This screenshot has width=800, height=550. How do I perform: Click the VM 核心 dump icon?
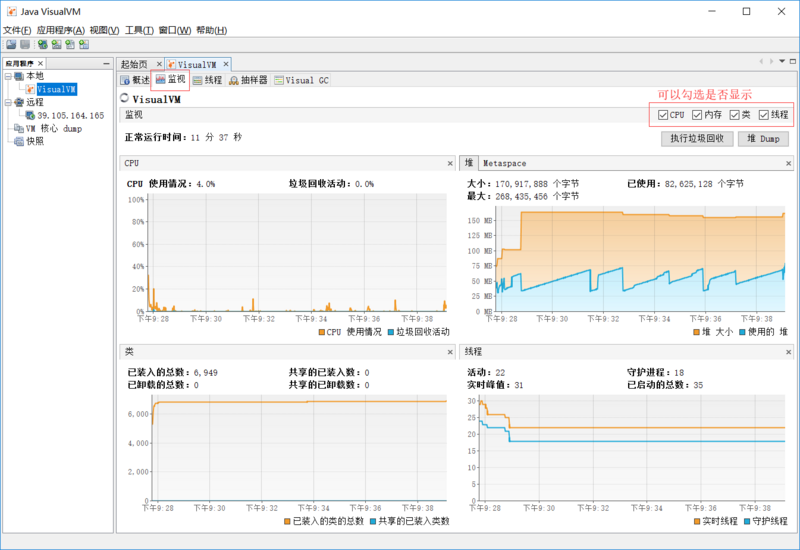pos(19,128)
